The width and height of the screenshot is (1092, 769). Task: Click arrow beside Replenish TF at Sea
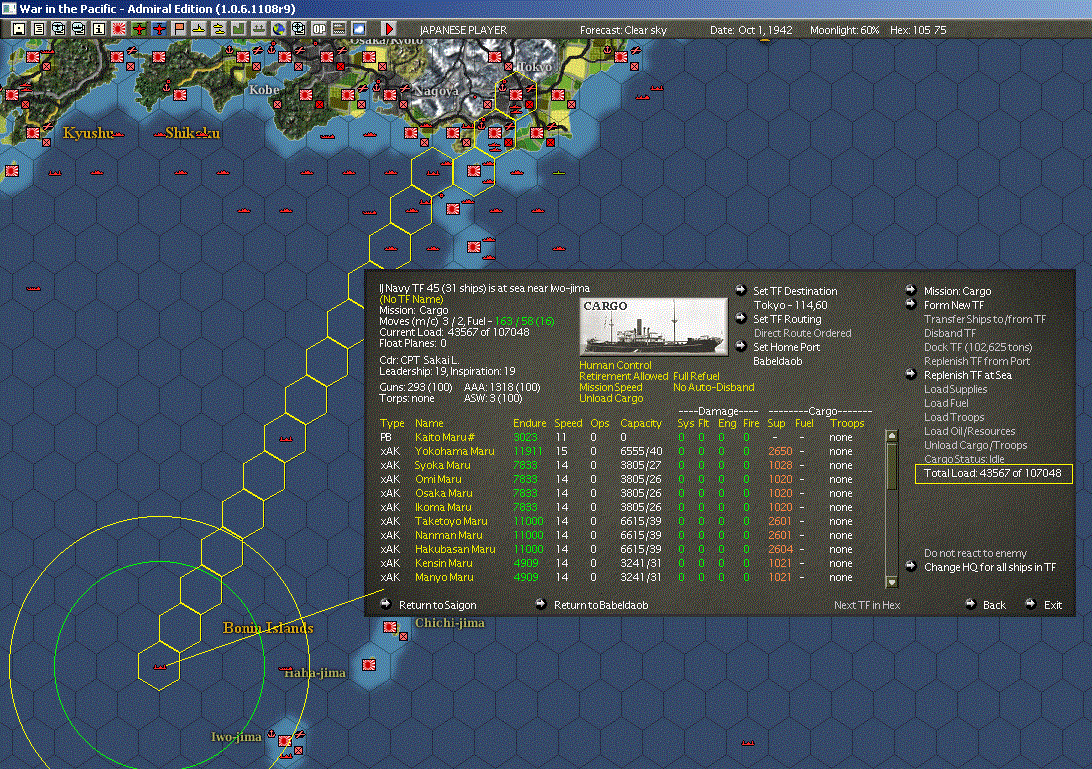tap(911, 374)
